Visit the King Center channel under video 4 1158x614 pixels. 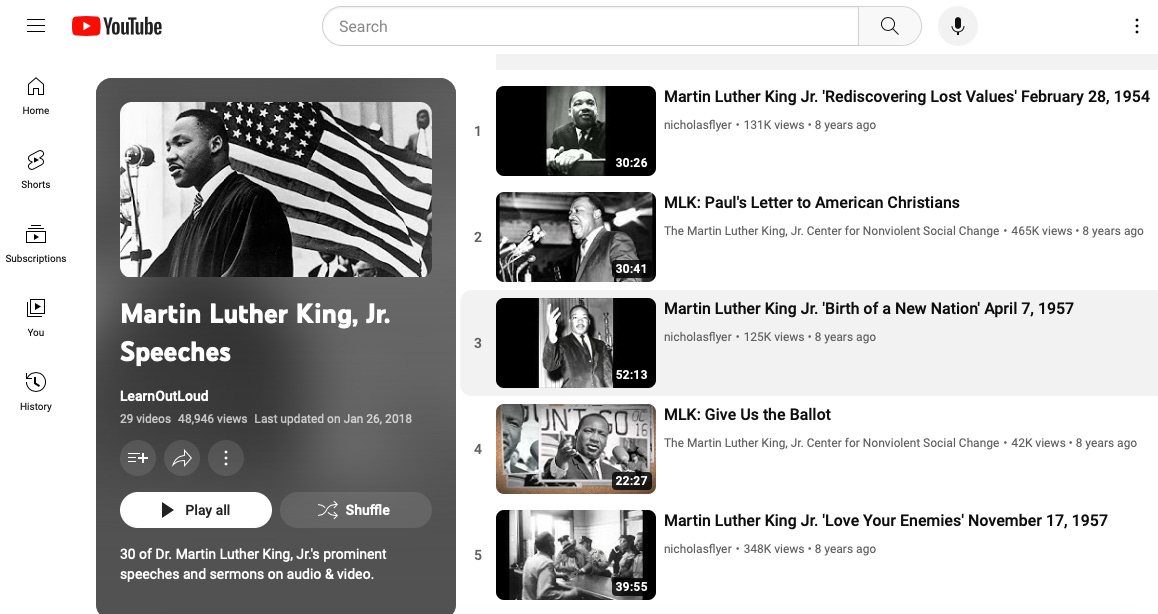[832, 443]
